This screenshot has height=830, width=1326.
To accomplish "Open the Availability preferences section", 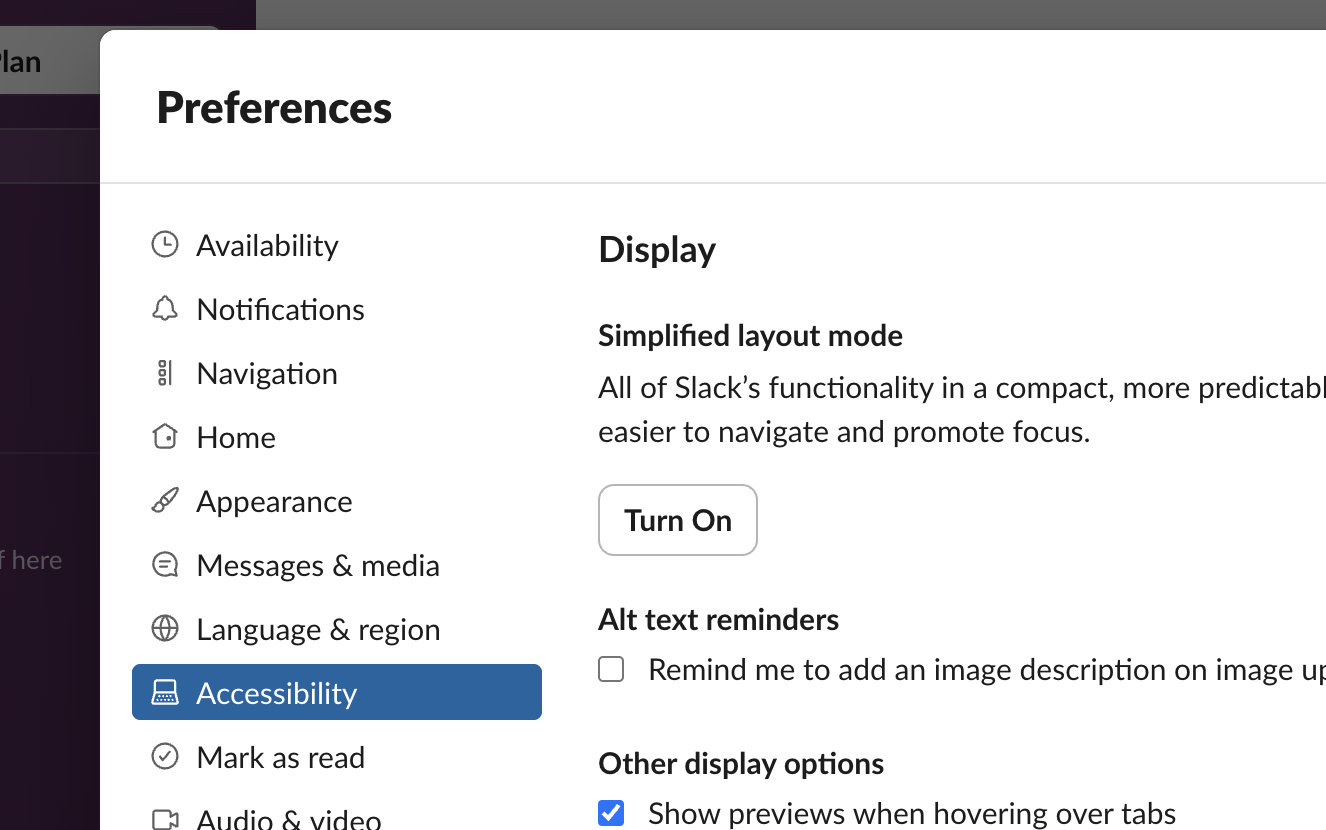I will [x=337, y=245].
